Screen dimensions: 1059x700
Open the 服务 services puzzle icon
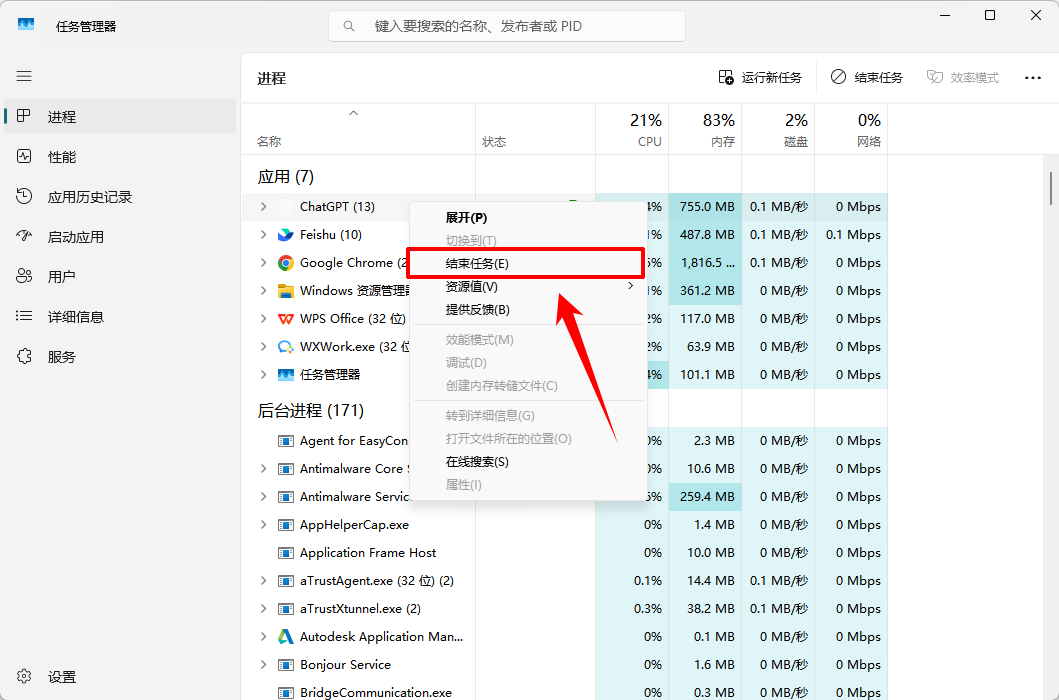pyautogui.click(x=24, y=356)
